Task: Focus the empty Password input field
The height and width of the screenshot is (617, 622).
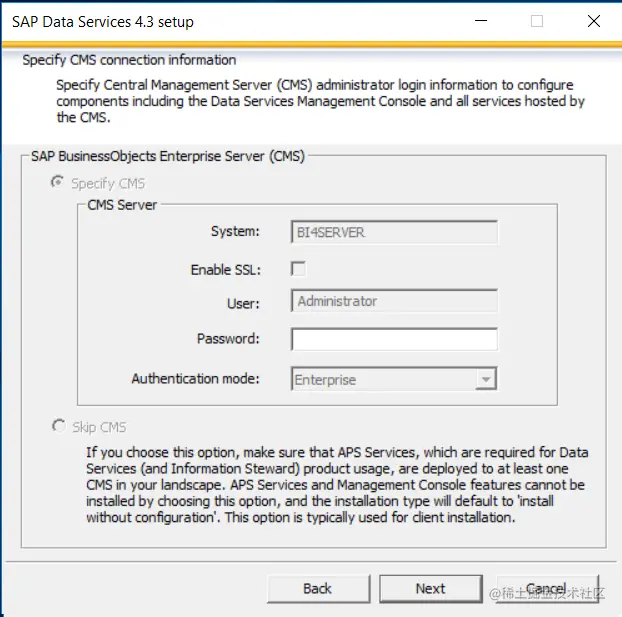Action: tap(394, 339)
